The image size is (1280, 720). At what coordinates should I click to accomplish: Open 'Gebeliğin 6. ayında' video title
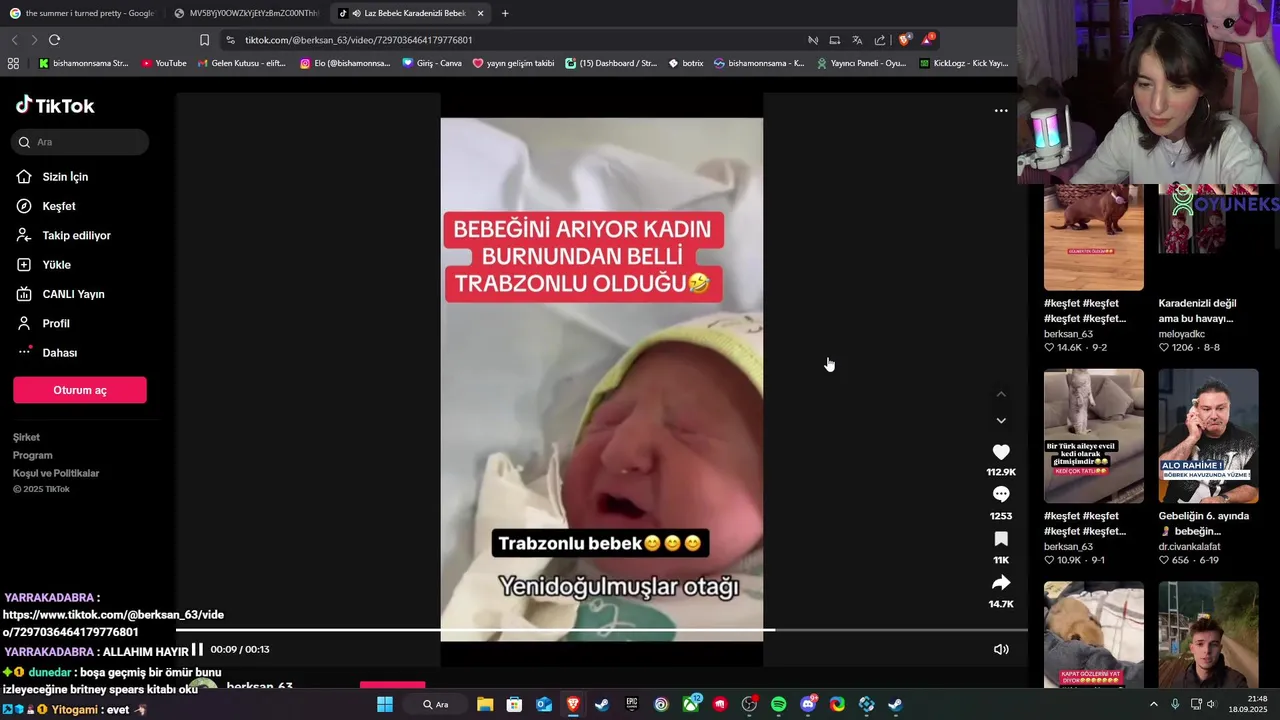[x=1204, y=524]
